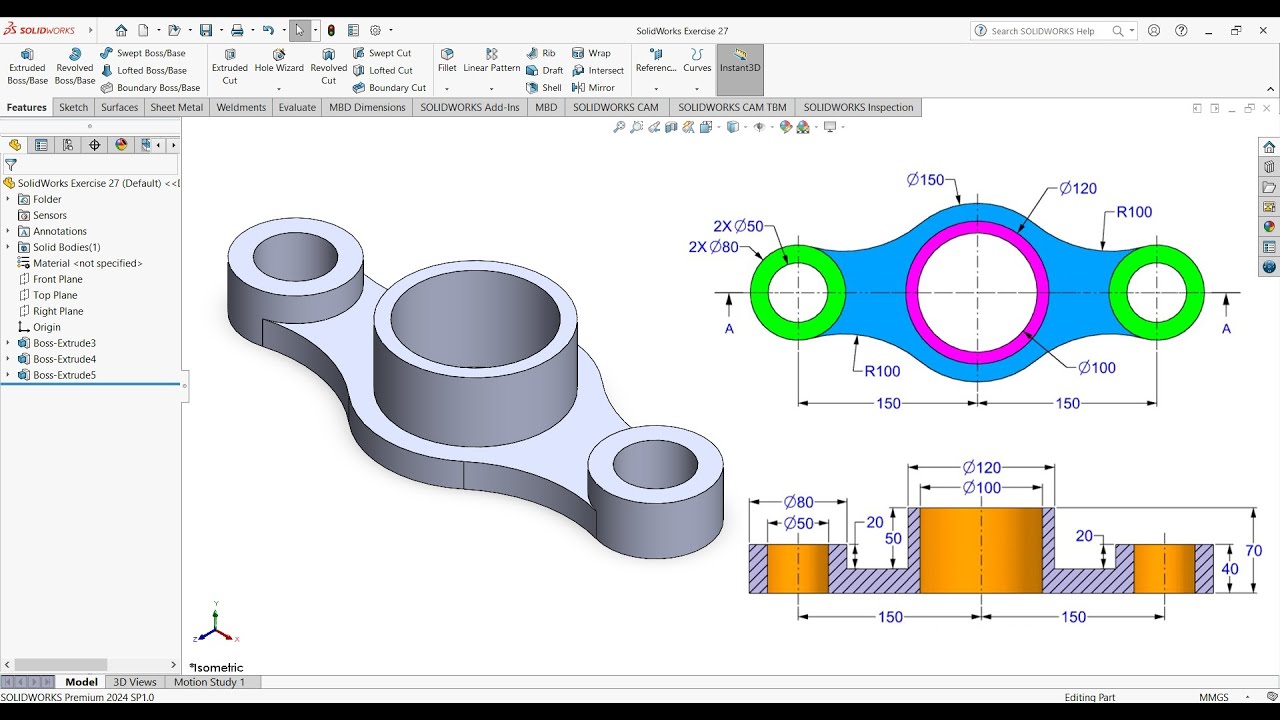Expand the Folder tree node
The height and width of the screenshot is (720, 1280).
click(x=8, y=199)
